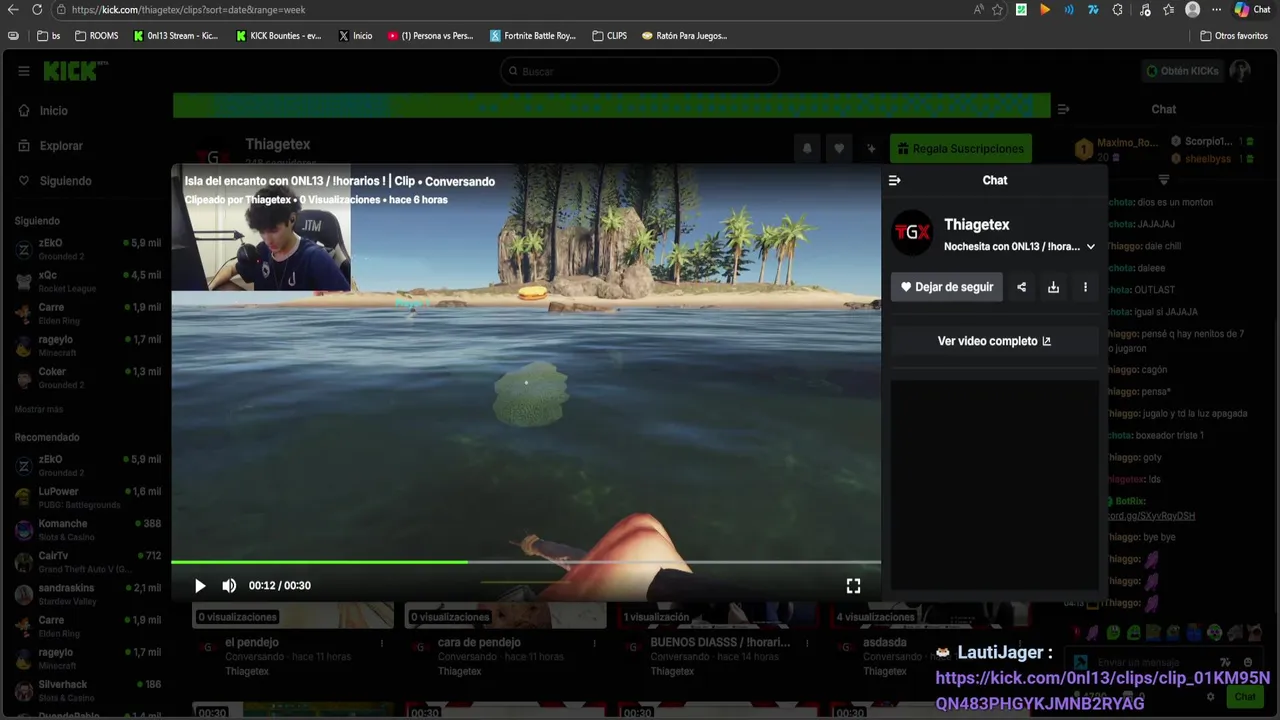Download the clip
Image resolution: width=1280 pixels, height=720 pixels.
pos(1053,287)
